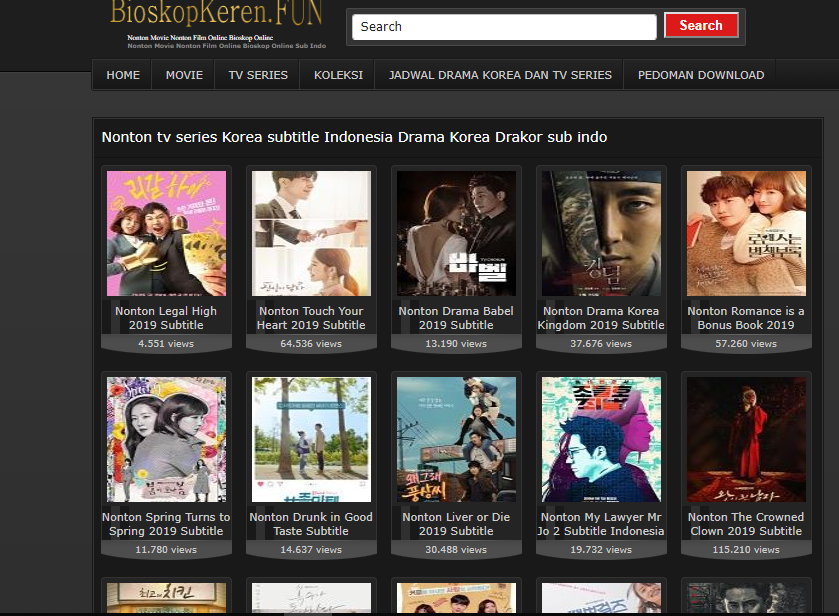Click 'Nonton Legal High 2019 Subtitle' title link

pos(166,318)
